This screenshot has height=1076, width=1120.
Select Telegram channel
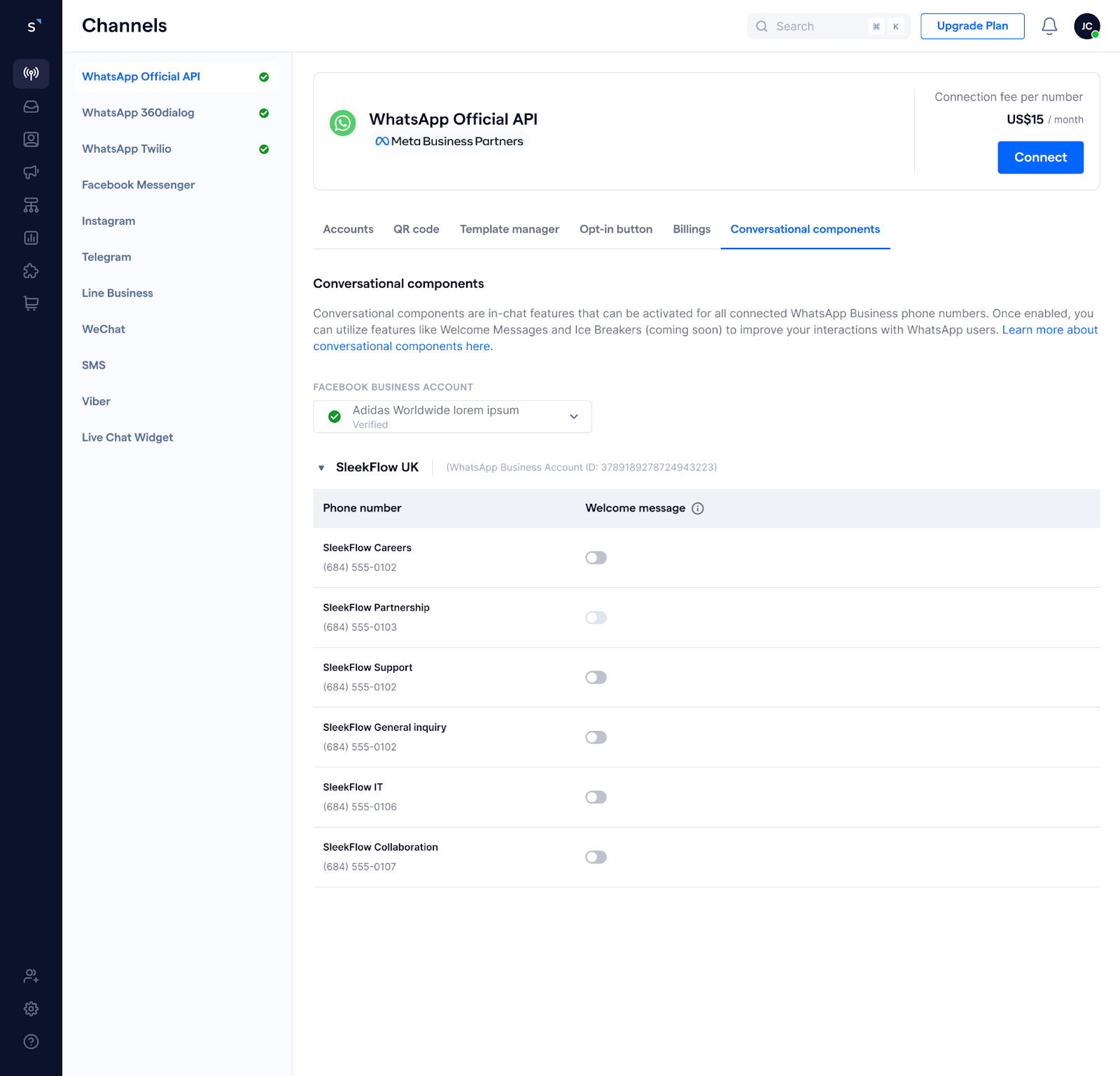click(176, 257)
